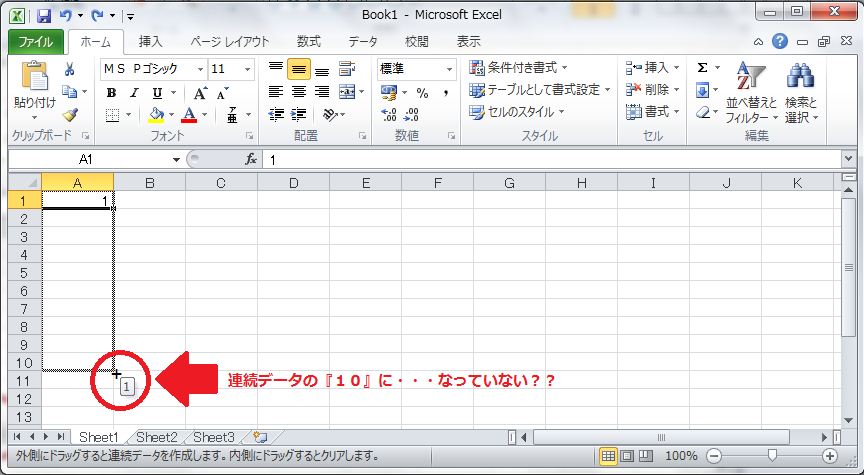Open font size dropdown showing 11

247,69
